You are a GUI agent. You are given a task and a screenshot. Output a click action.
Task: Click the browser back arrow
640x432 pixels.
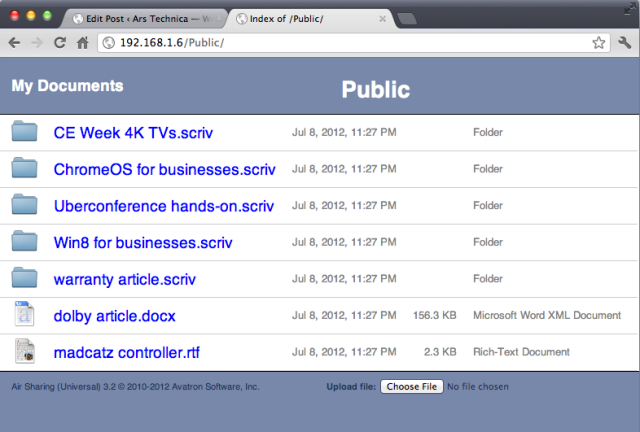coord(14,42)
